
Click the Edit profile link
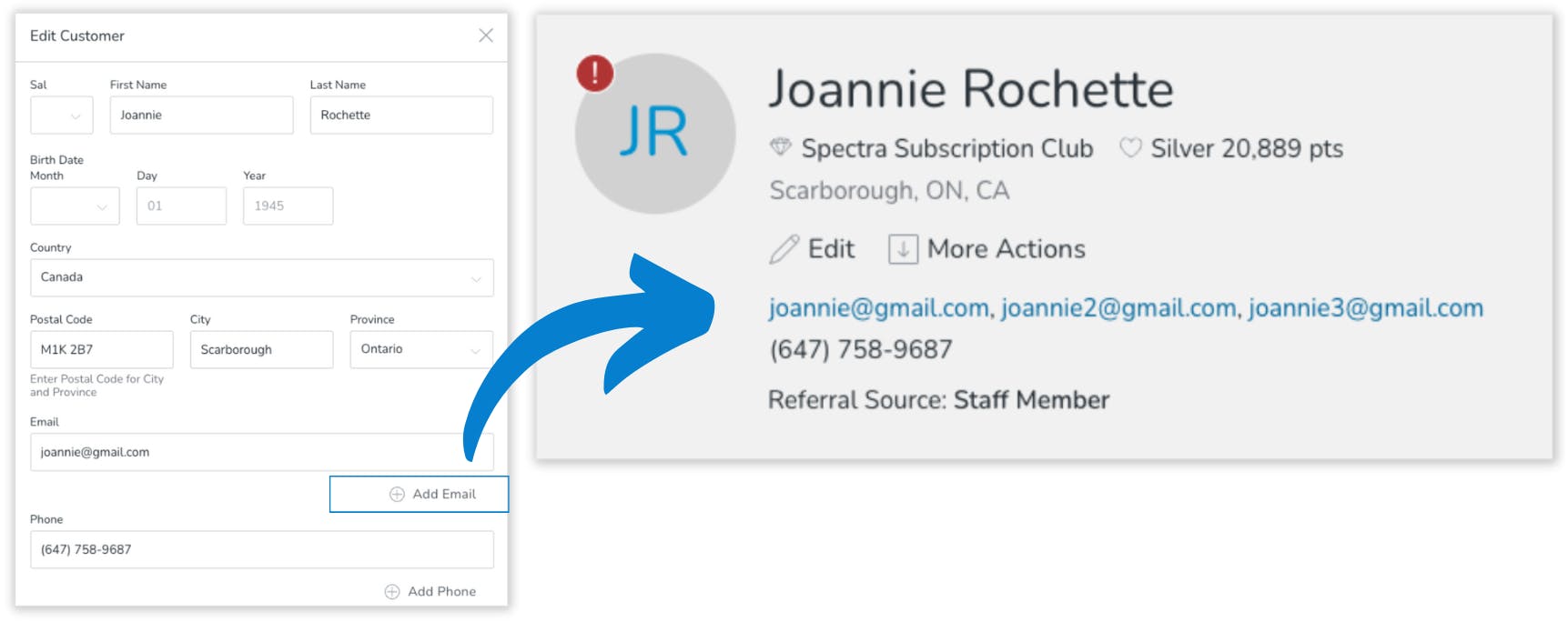(831, 249)
